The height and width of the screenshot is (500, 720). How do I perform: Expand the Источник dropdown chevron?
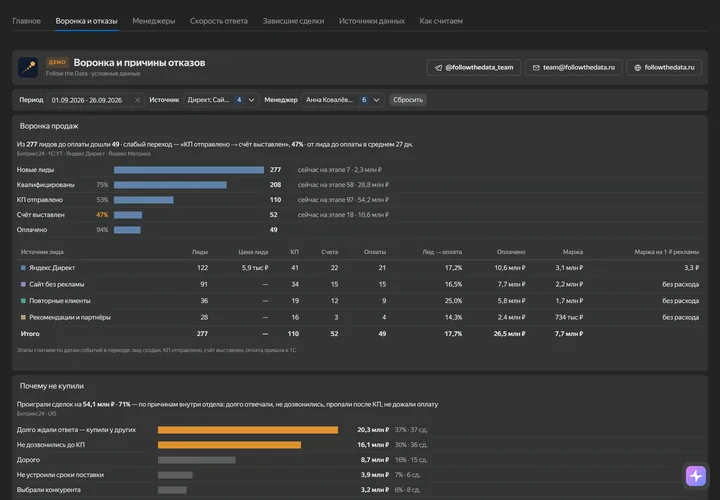pos(251,100)
